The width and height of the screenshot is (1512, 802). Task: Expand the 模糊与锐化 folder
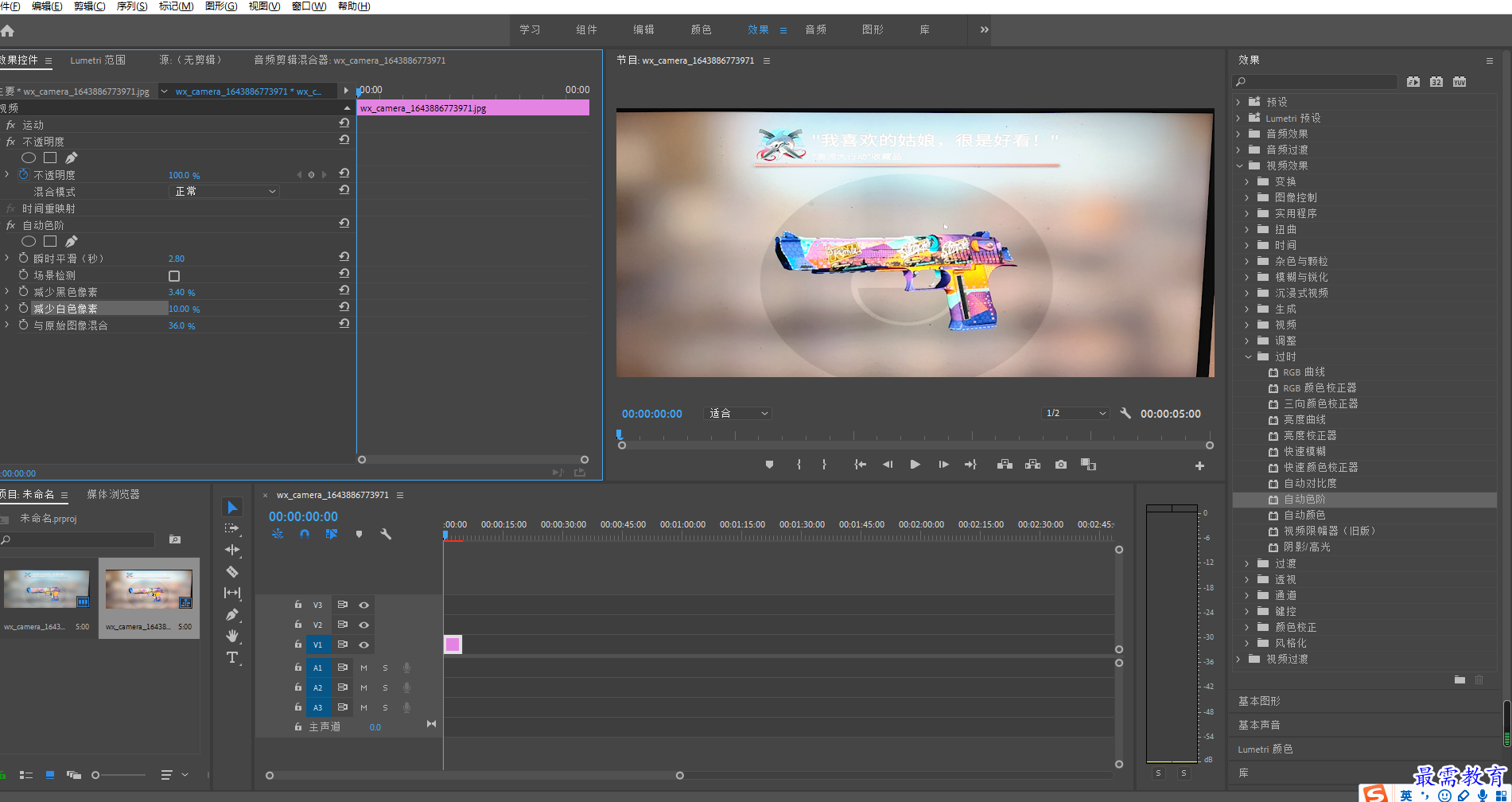(1247, 277)
